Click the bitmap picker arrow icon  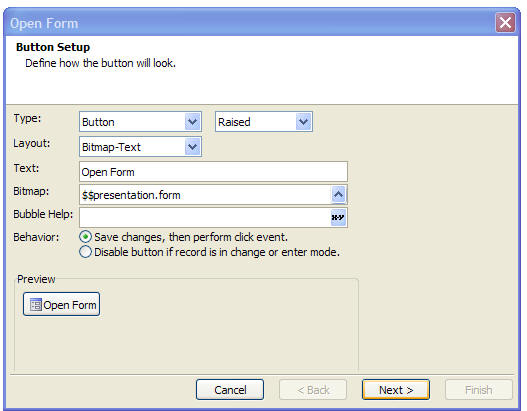point(338,195)
